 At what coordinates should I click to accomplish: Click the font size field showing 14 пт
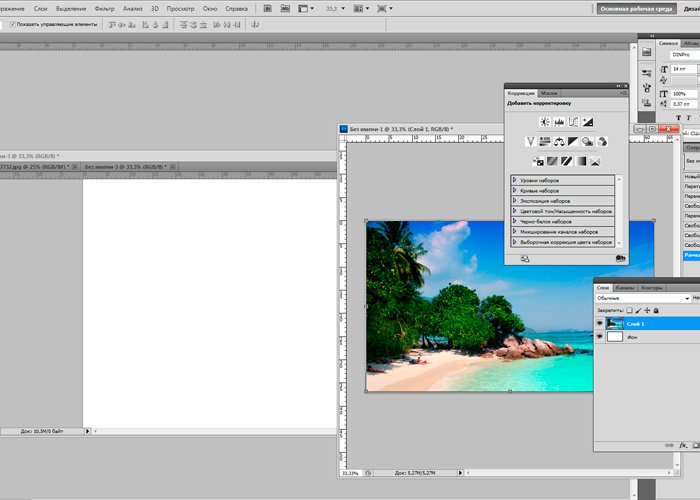[683, 69]
